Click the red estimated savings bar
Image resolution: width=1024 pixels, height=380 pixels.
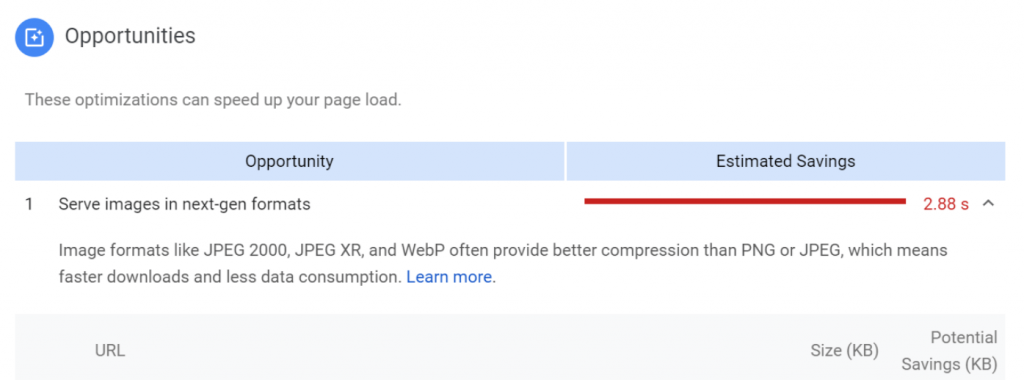[x=745, y=202]
